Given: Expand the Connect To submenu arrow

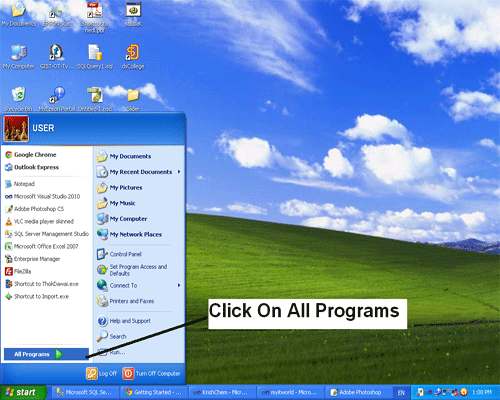Looking at the screenshot, I should pos(179,285).
